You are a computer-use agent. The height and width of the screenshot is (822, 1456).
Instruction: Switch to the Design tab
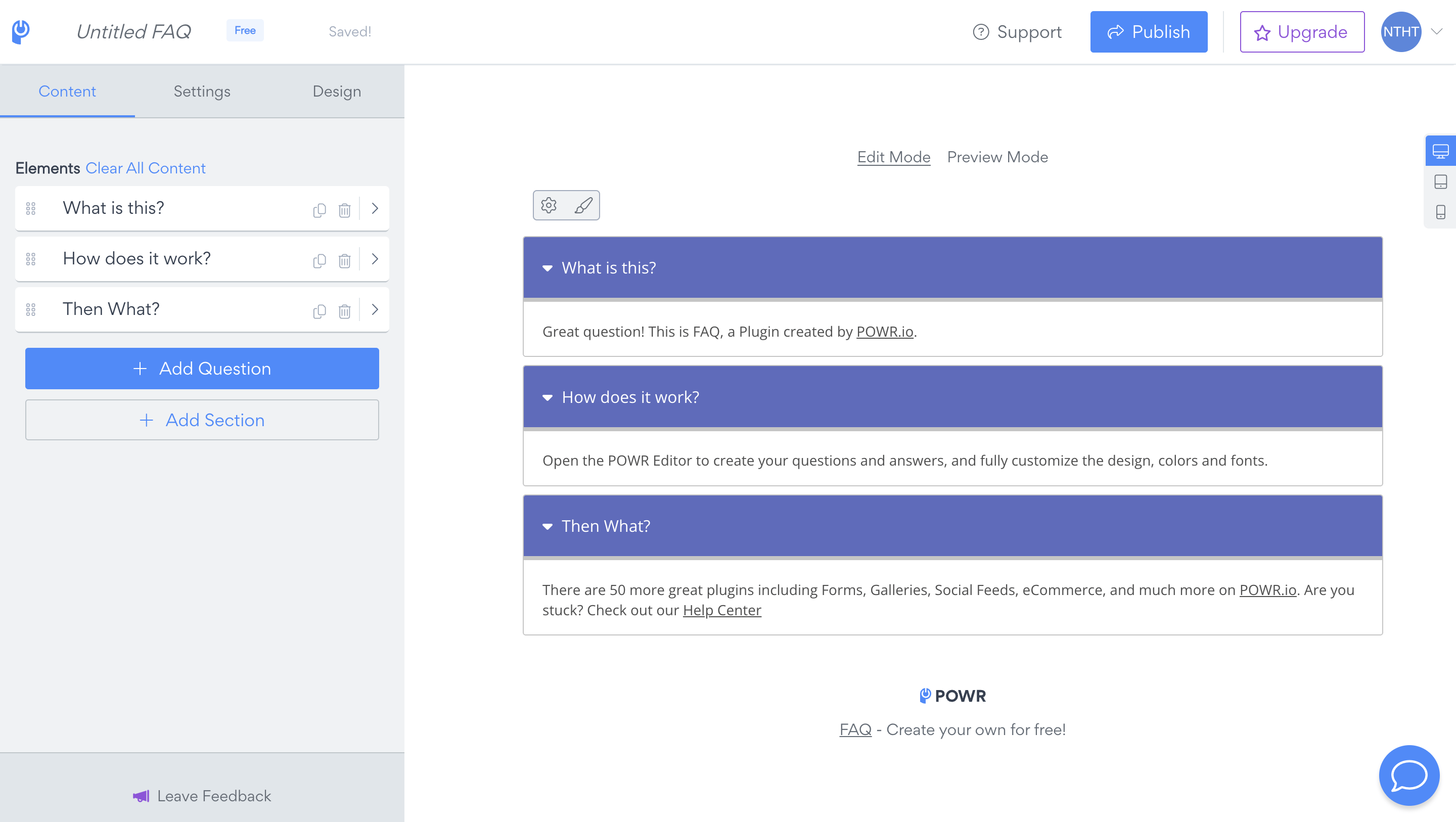(337, 91)
